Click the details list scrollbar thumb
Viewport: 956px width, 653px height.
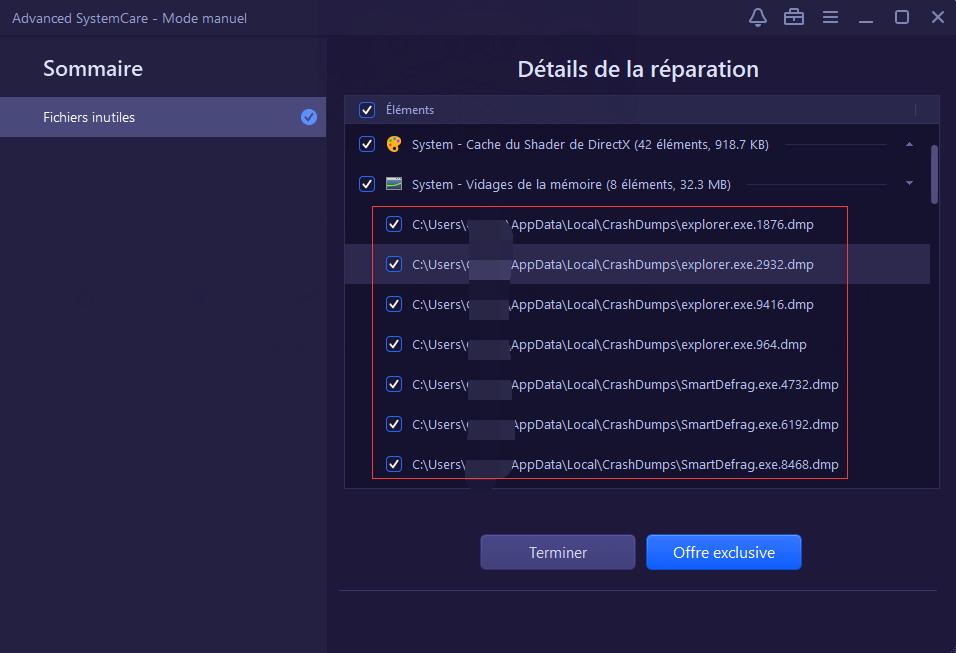(x=934, y=174)
